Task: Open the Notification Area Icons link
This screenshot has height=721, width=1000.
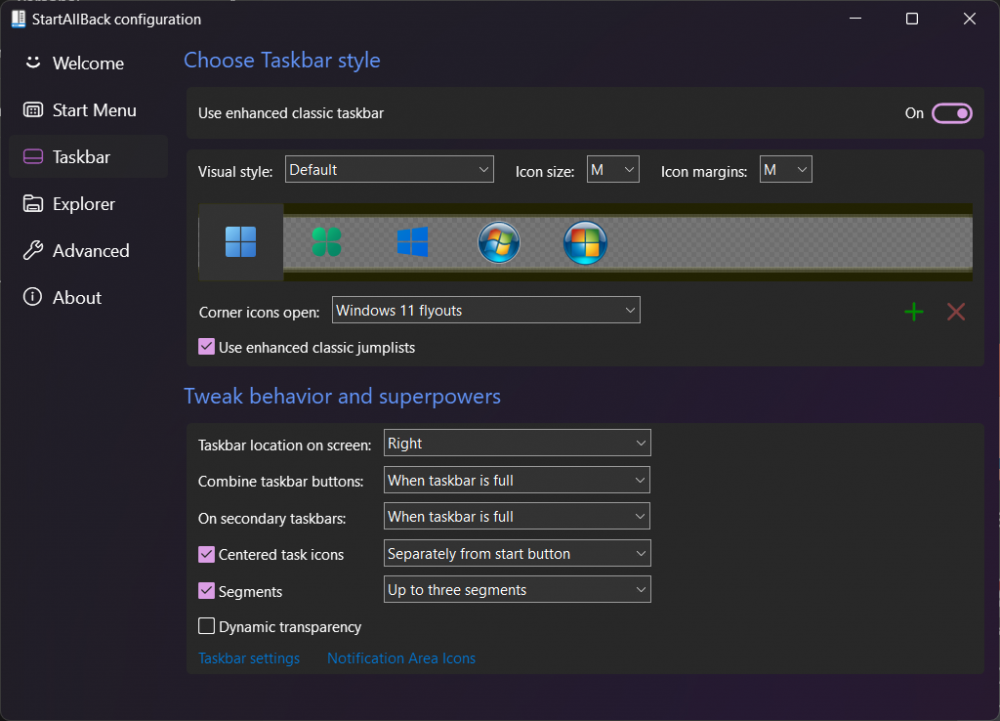Action: (401, 658)
